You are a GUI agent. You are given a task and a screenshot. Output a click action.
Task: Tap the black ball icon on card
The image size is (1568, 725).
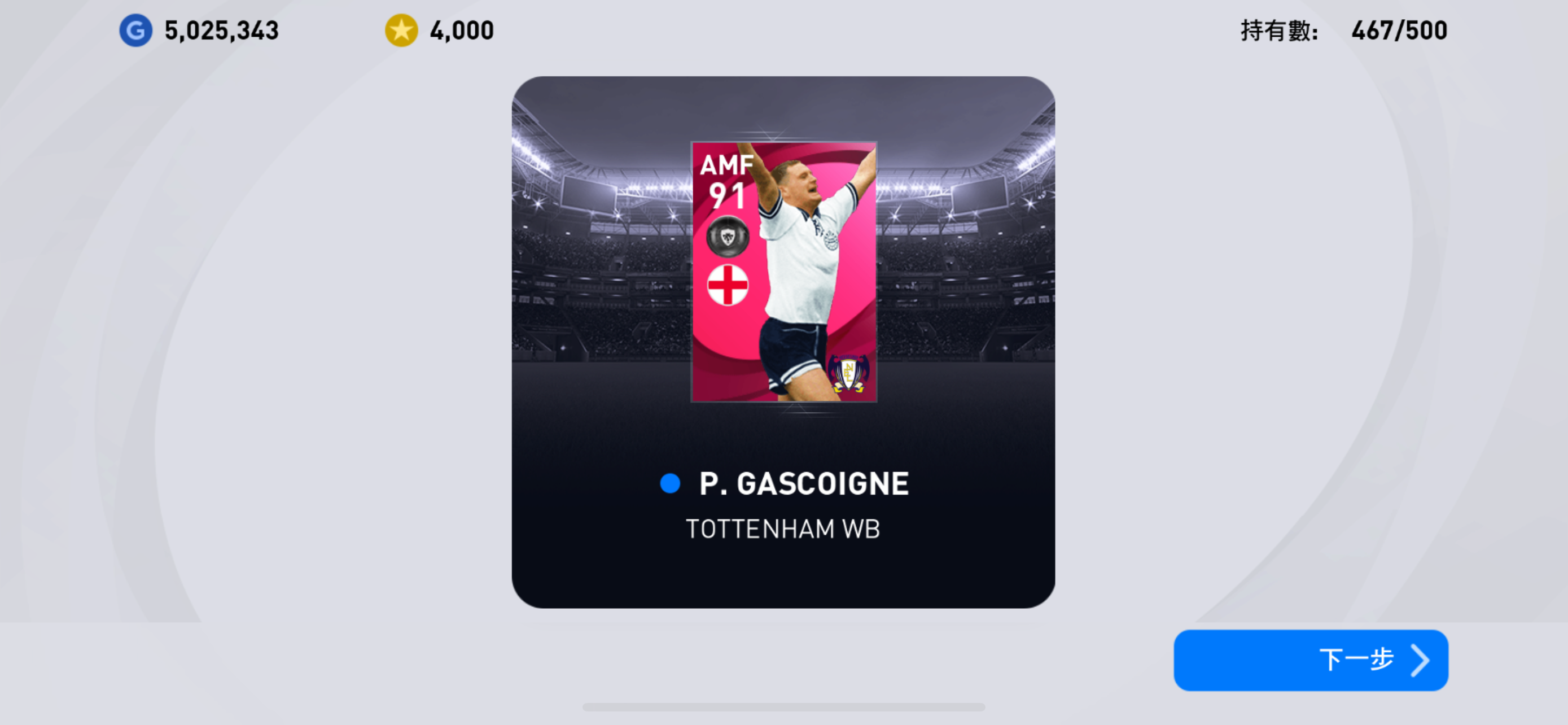tap(728, 236)
